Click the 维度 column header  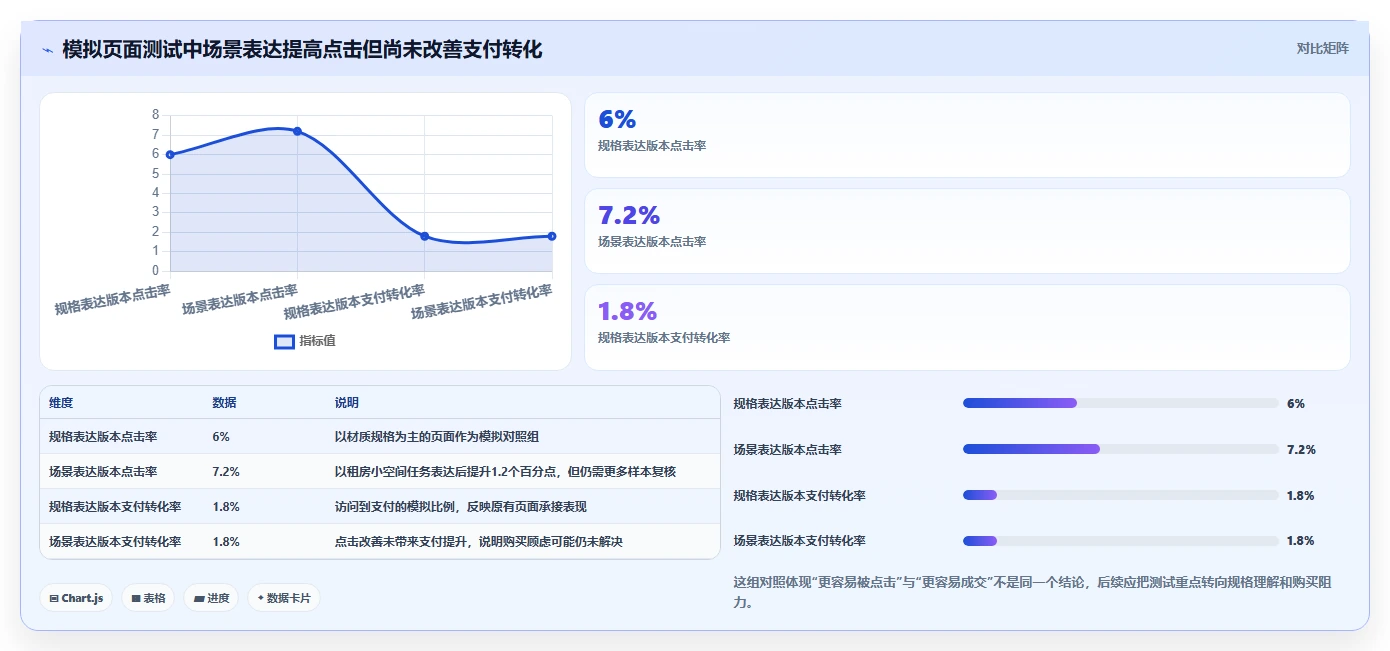[61, 403]
